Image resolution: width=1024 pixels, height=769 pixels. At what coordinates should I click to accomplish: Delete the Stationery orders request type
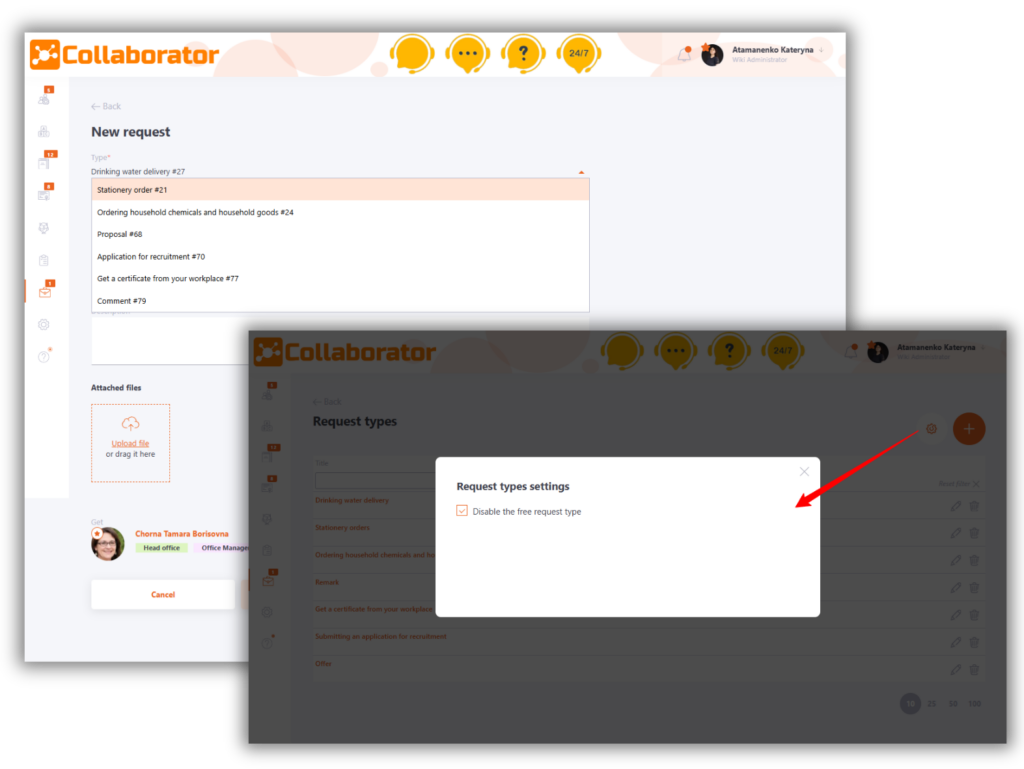click(974, 533)
